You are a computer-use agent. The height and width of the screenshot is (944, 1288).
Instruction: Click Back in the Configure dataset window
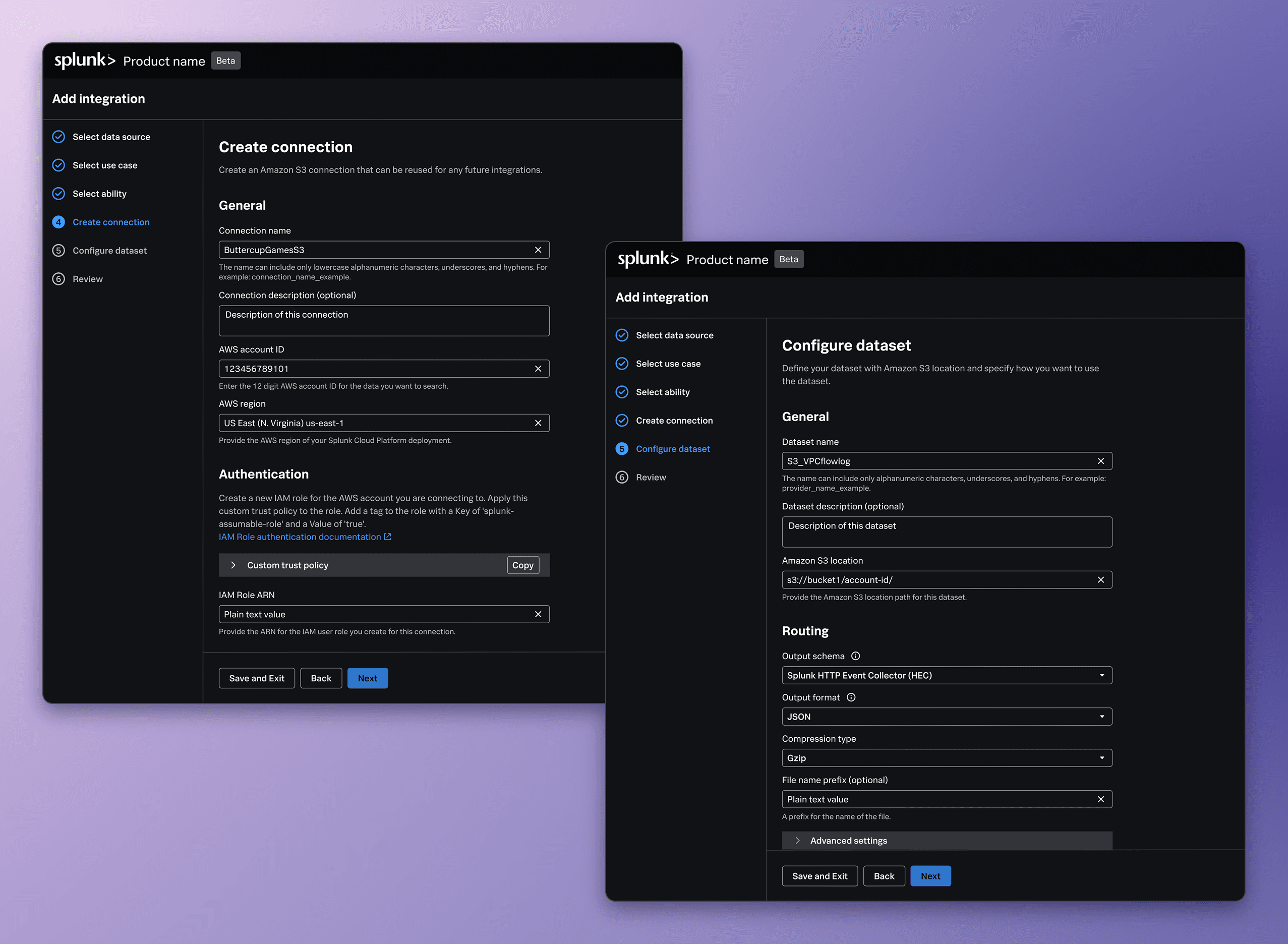click(x=884, y=876)
